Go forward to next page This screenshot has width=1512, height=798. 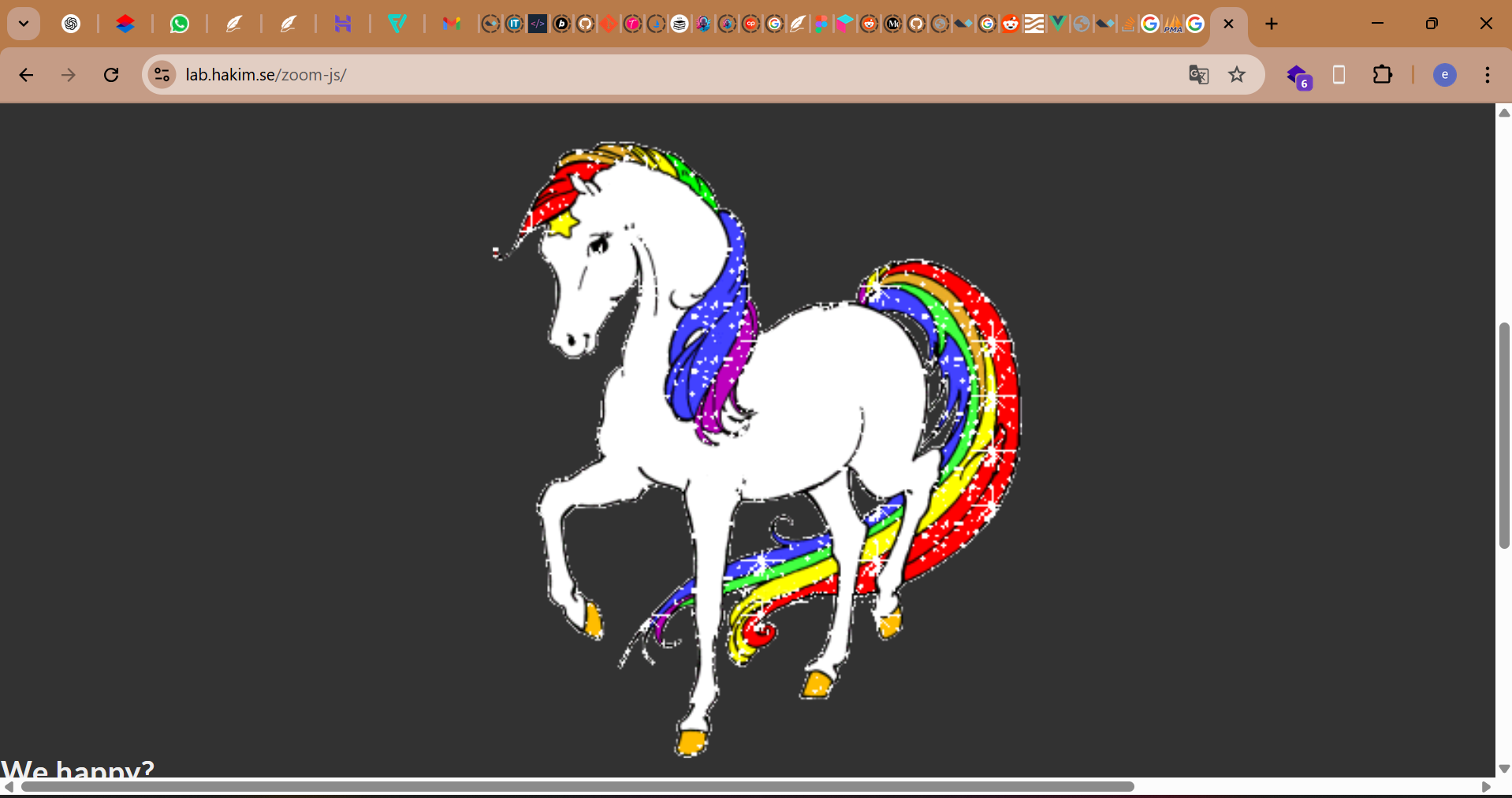(x=69, y=75)
